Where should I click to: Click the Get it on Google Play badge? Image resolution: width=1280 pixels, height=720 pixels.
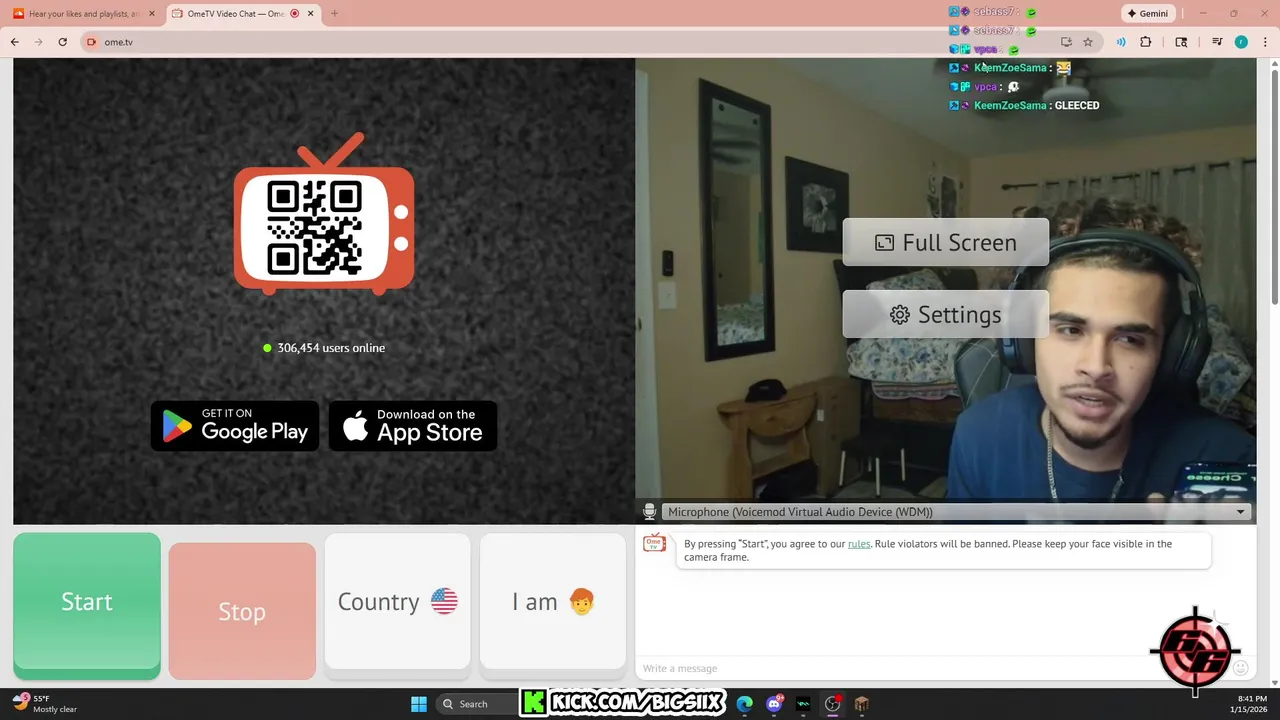235,426
